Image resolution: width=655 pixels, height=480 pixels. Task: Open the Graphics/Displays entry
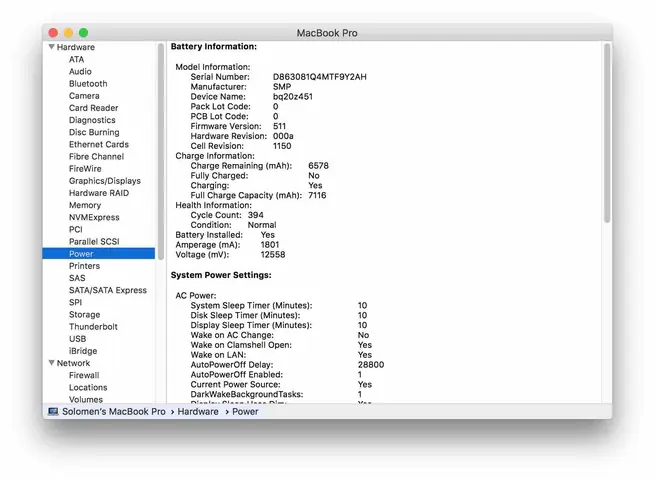point(105,180)
